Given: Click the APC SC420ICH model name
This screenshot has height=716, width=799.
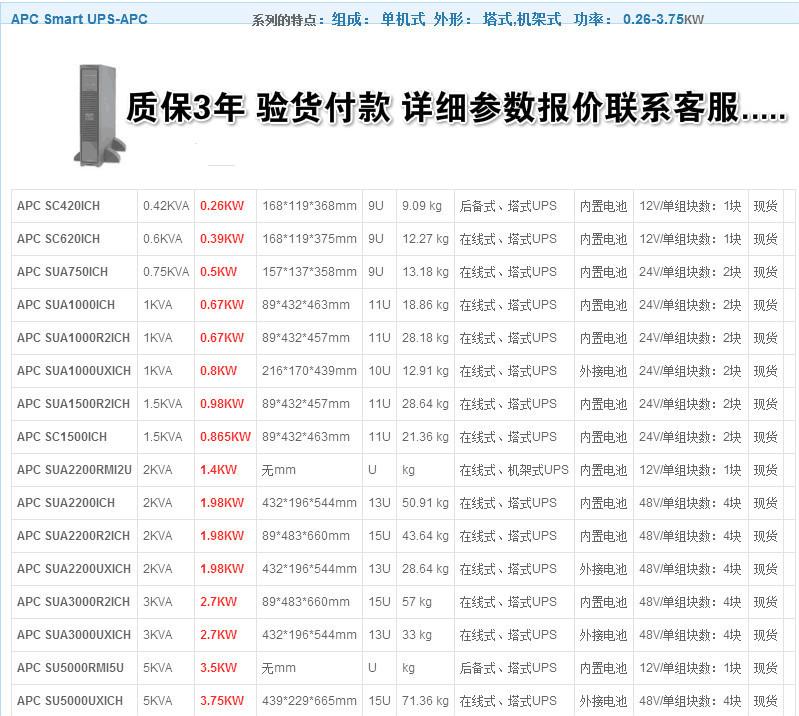Looking at the screenshot, I should point(58,206).
